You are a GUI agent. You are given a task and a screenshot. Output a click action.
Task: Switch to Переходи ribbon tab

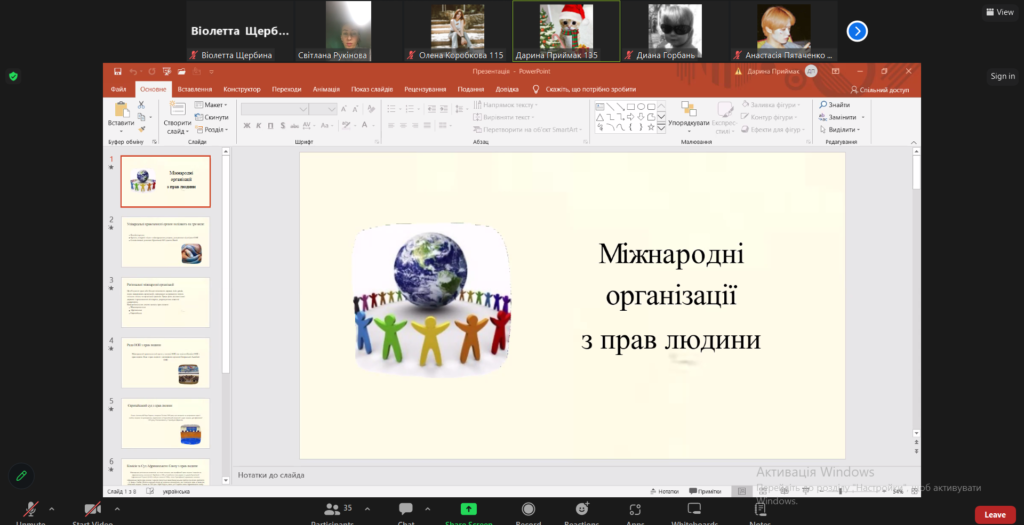coord(287,89)
